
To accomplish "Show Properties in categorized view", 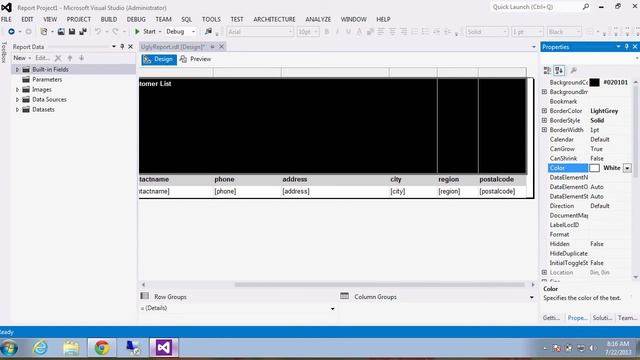I will pos(547,70).
